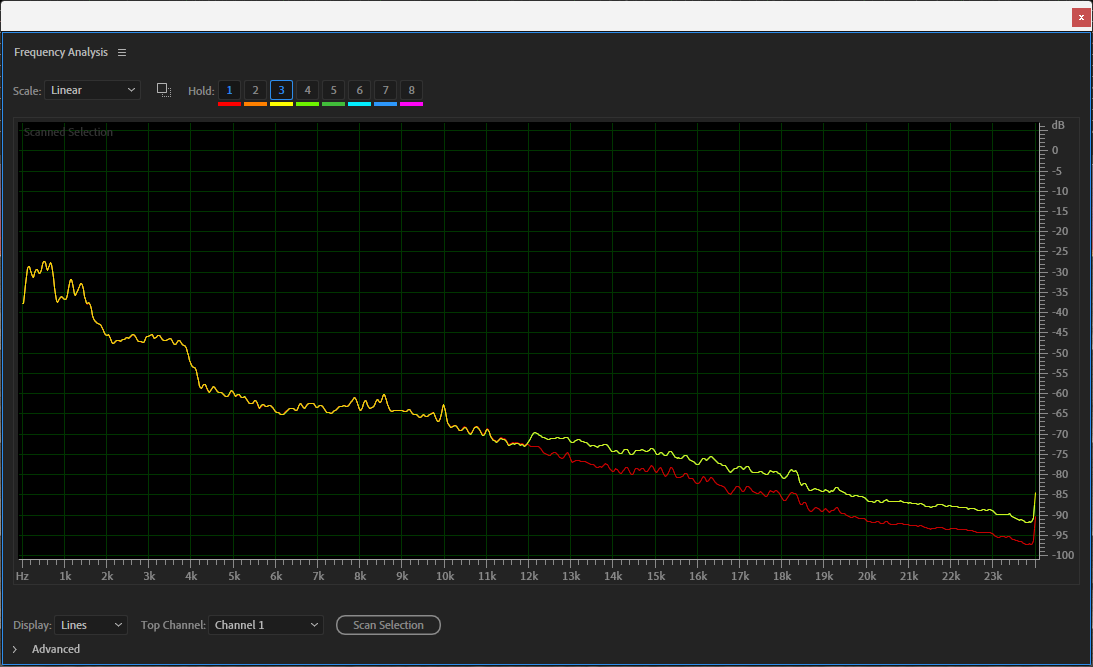Open the Frequency Analysis panel menu icon

(122, 52)
